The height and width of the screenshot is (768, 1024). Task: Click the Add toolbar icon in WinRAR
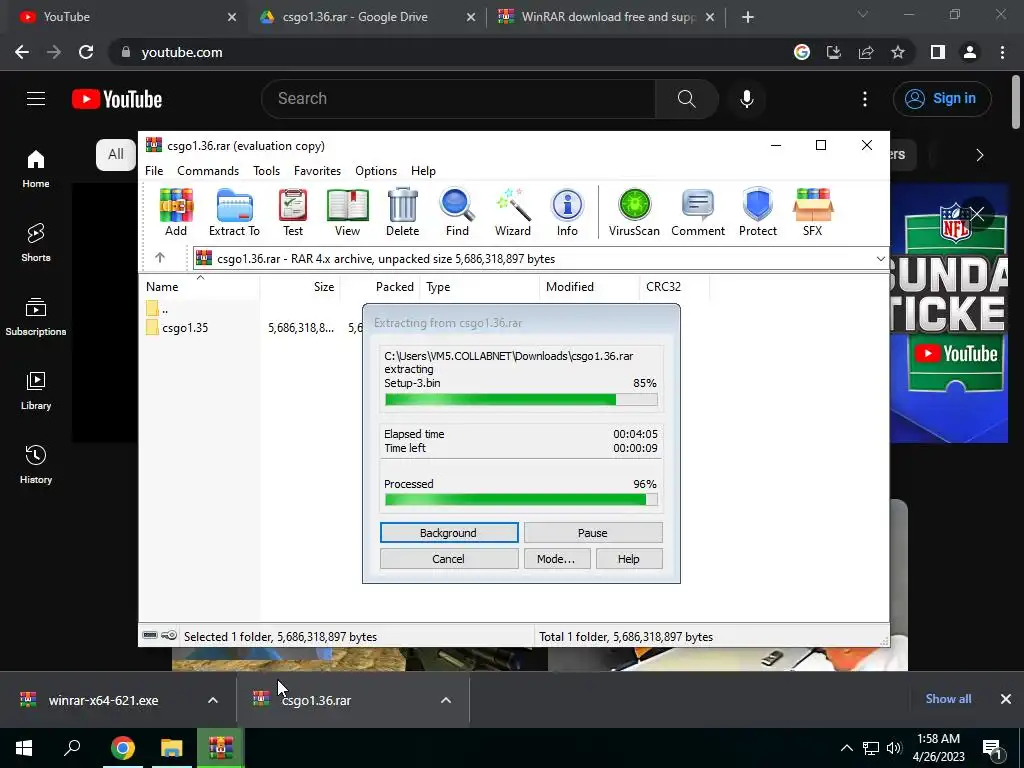coord(176,212)
